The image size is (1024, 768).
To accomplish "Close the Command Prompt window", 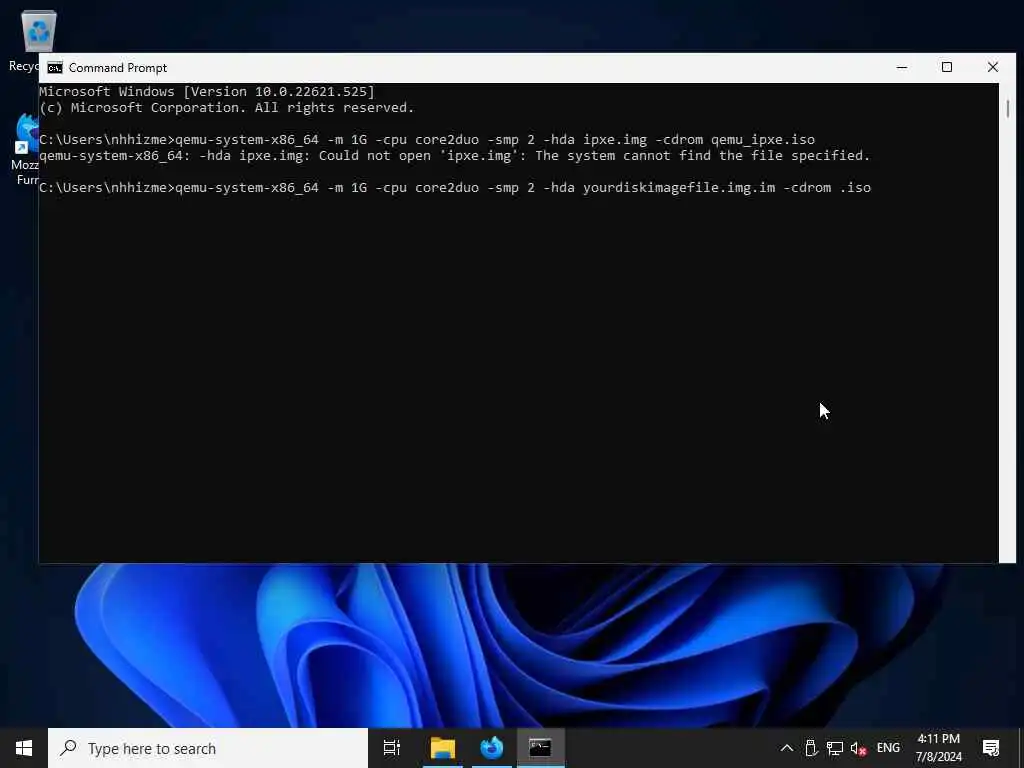I will click(x=993, y=67).
